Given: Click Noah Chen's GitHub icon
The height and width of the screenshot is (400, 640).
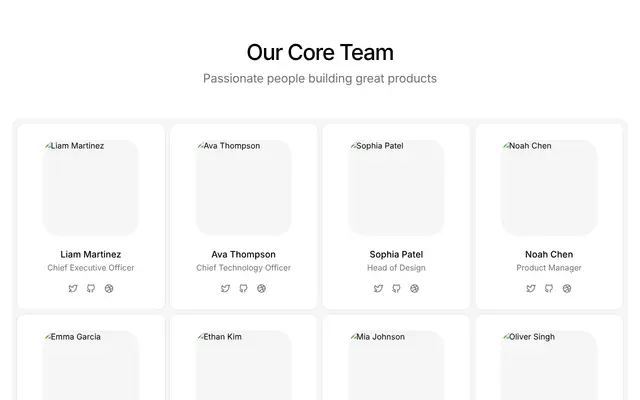Looking at the screenshot, I should tap(549, 289).
